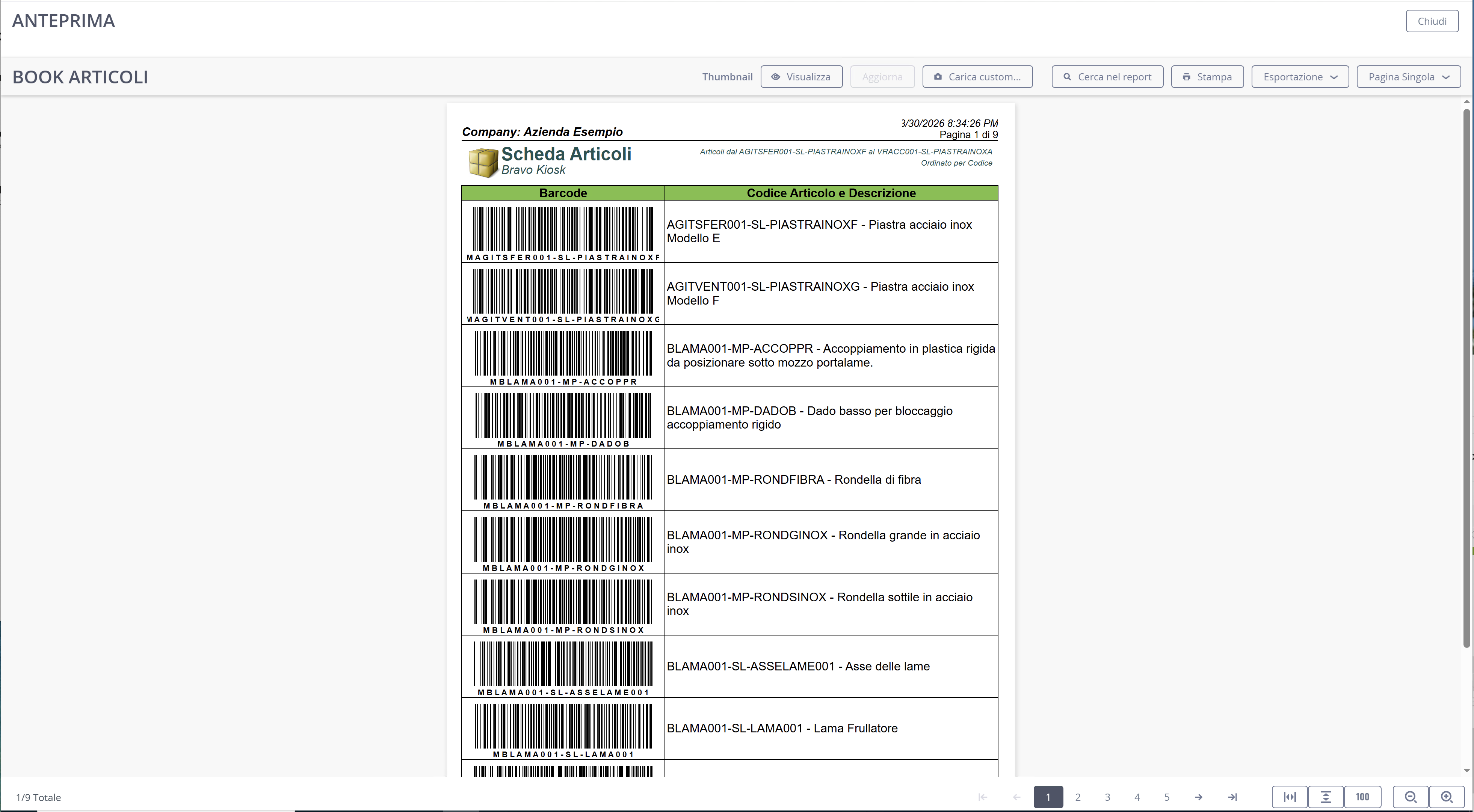Viewport: 1474px width, 812px height.
Task: Open Carica custom... camera button
Action: pyautogui.click(x=977, y=77)
